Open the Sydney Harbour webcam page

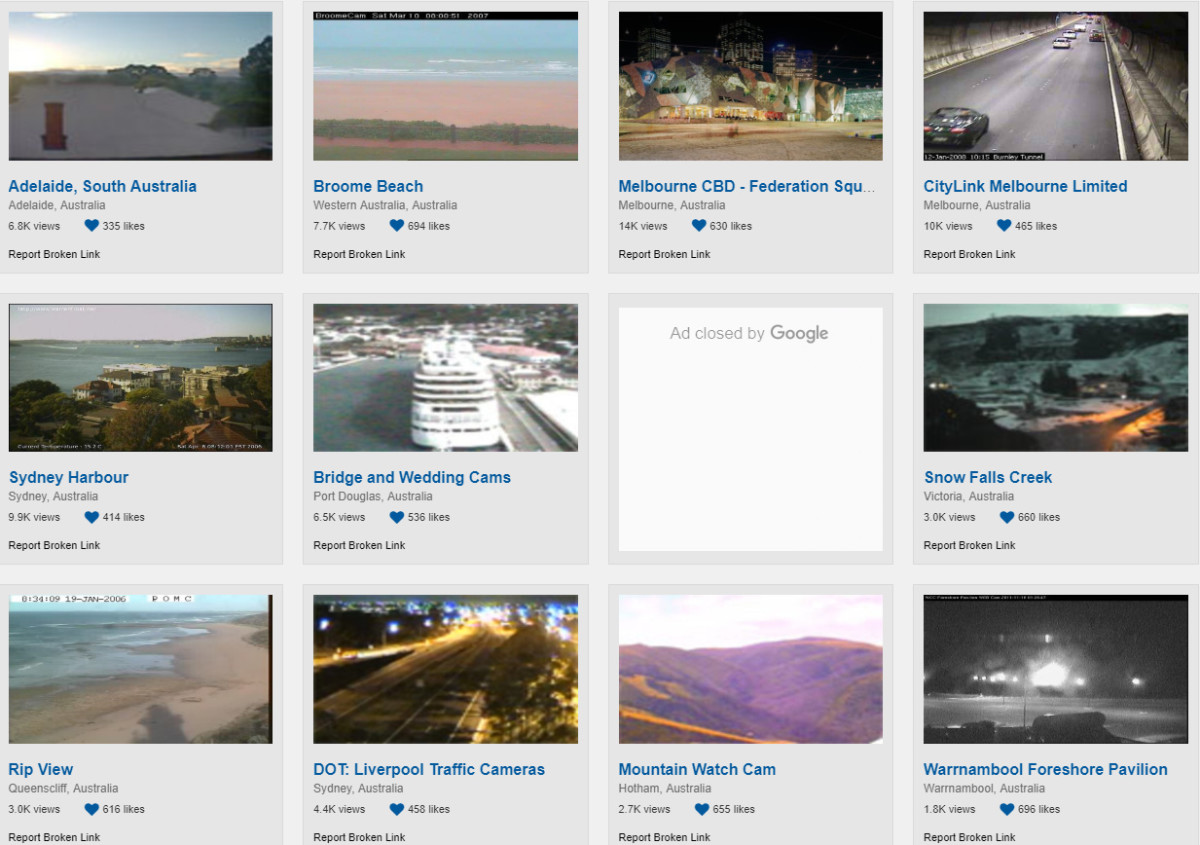pos(68,477)
